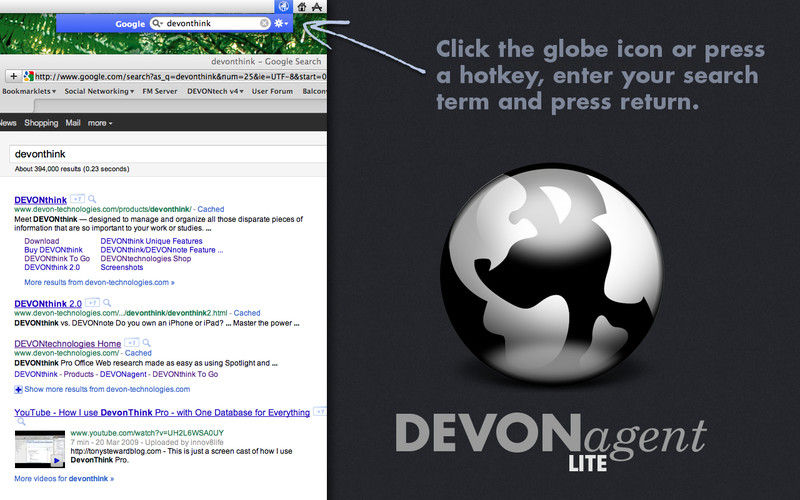This screenshot has width=800, height=500.
Task: Expand 'Show more results from devon-technologies.com'
Action: click(x=102, y=389)
